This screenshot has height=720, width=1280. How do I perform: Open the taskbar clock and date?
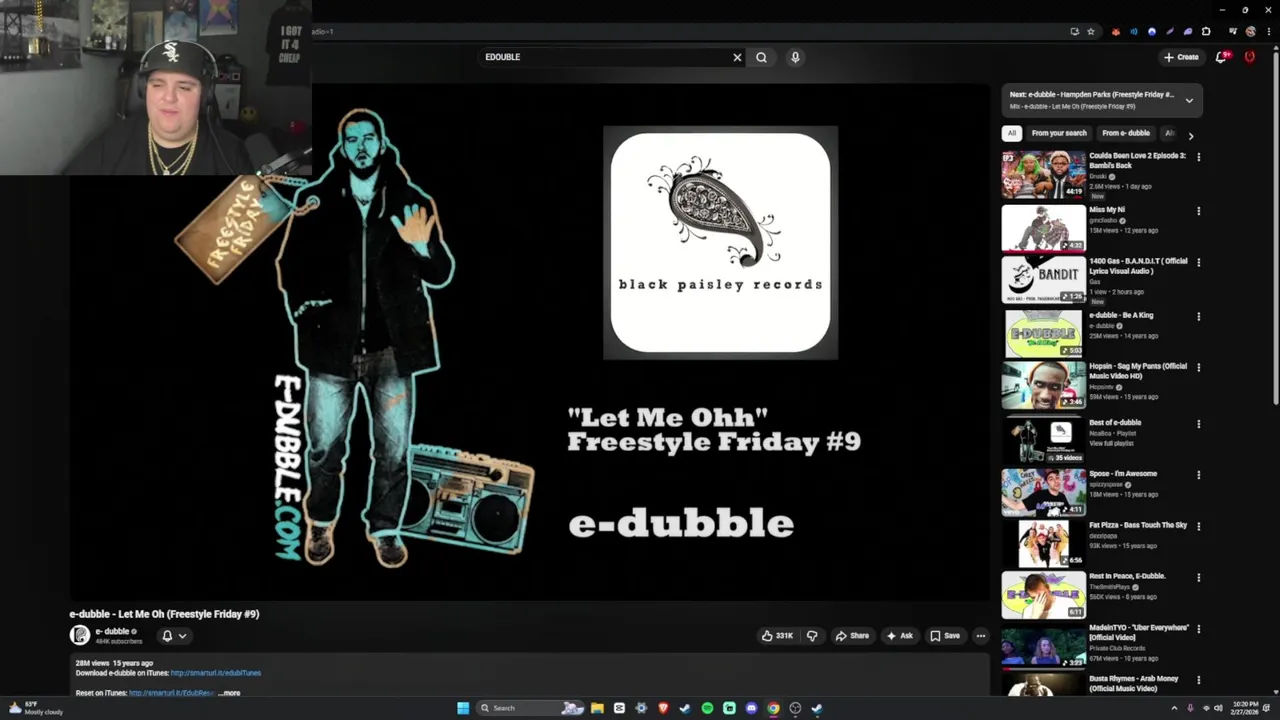[1245, 708]
